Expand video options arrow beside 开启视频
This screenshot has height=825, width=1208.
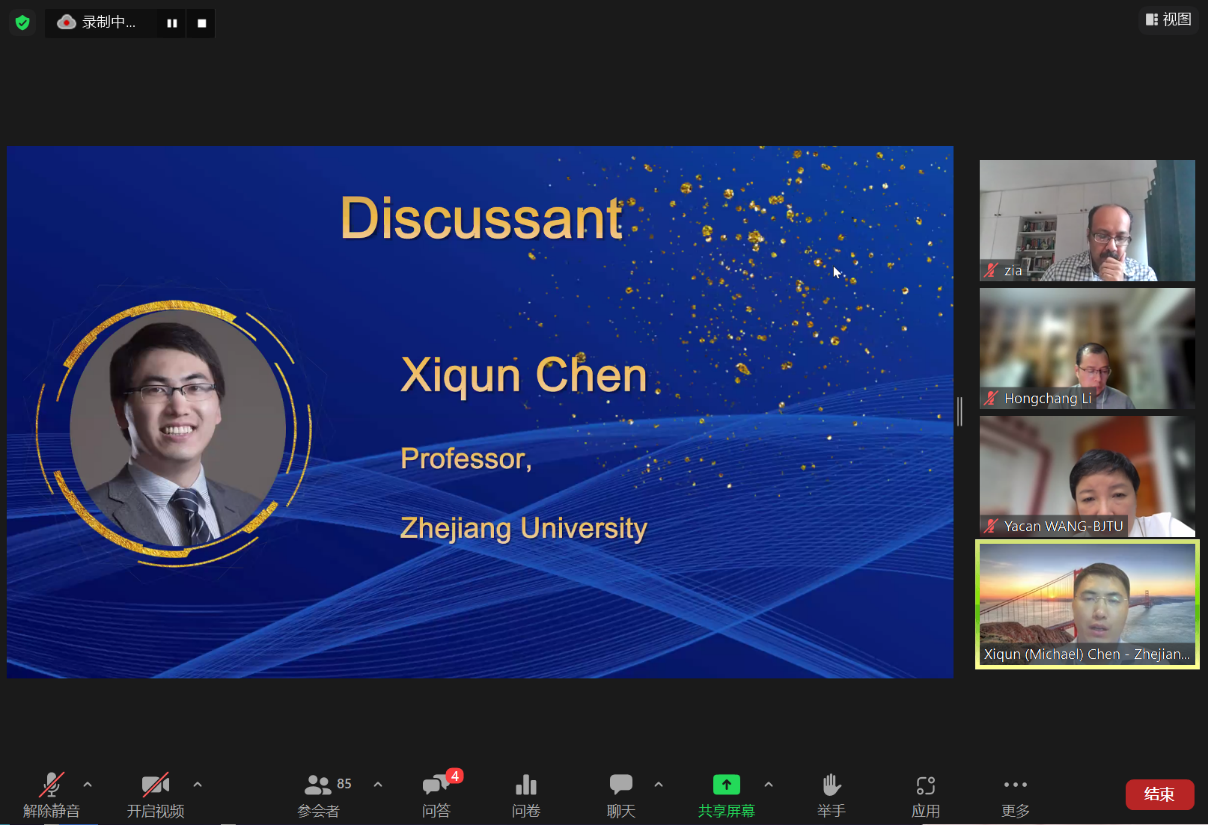click(x=197, y=785)
